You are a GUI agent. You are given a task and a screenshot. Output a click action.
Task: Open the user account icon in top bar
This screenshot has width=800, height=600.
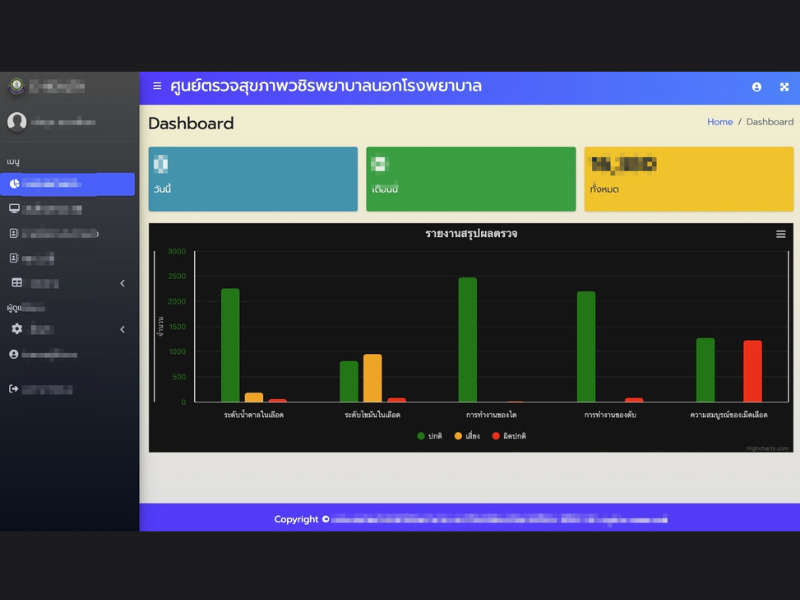click(x=756, y=87)
